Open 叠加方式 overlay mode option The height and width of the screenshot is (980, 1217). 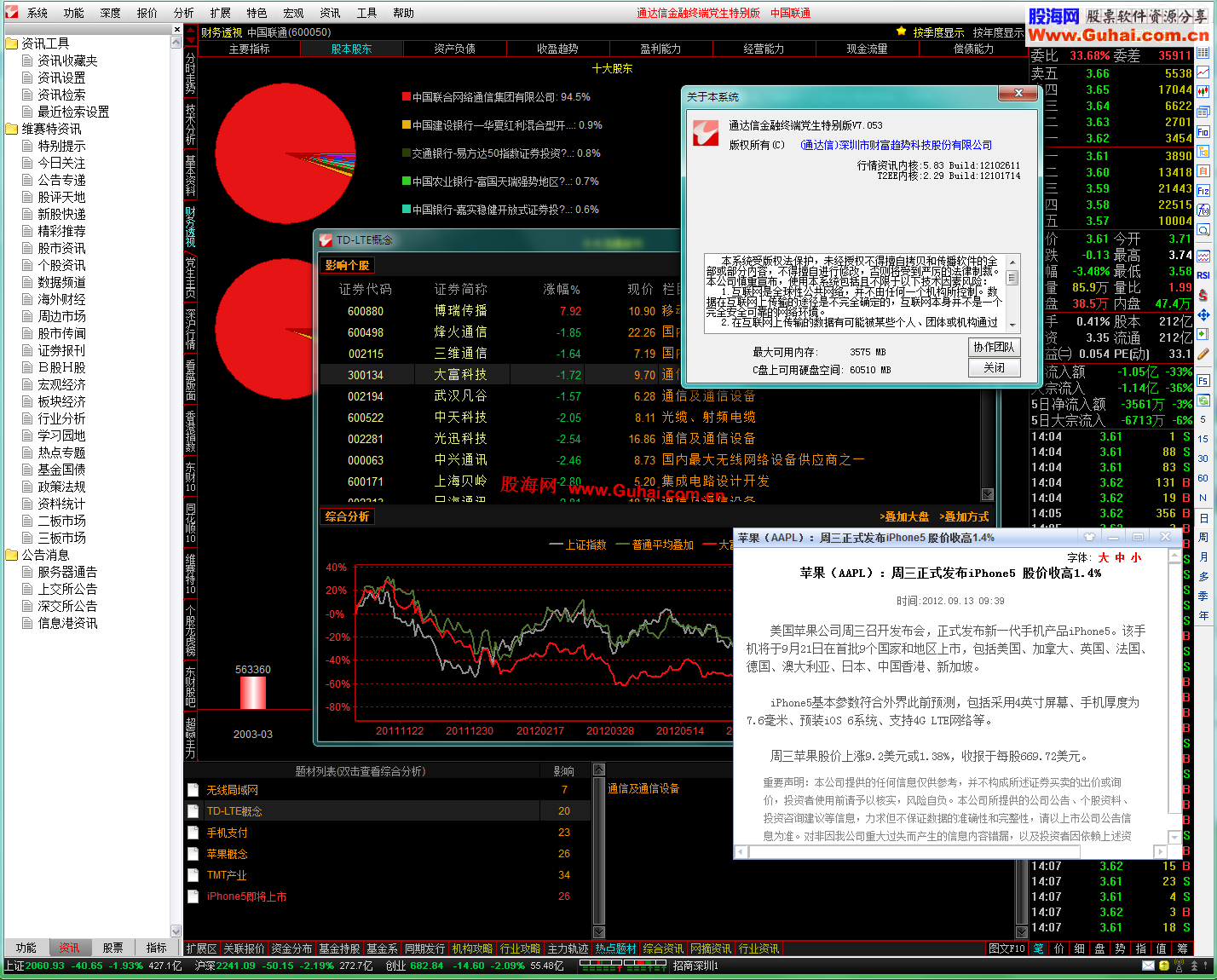click(964, 516)
